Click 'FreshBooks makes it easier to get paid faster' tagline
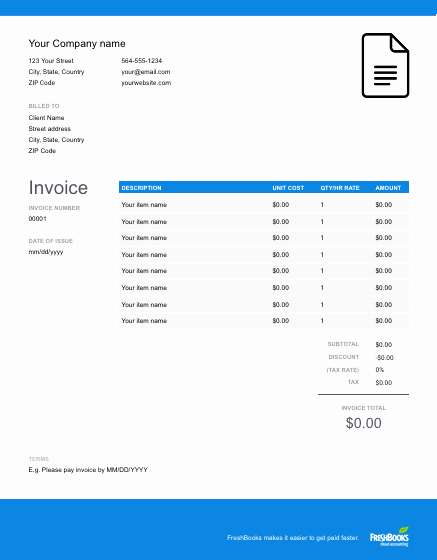This screenshot has width=437, height=560. (293, 538)
